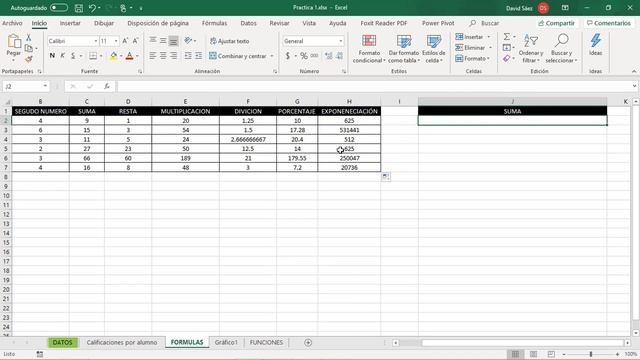Click Formato cells button
This screenshot has width=640, height=360.
tap(472, 59)
